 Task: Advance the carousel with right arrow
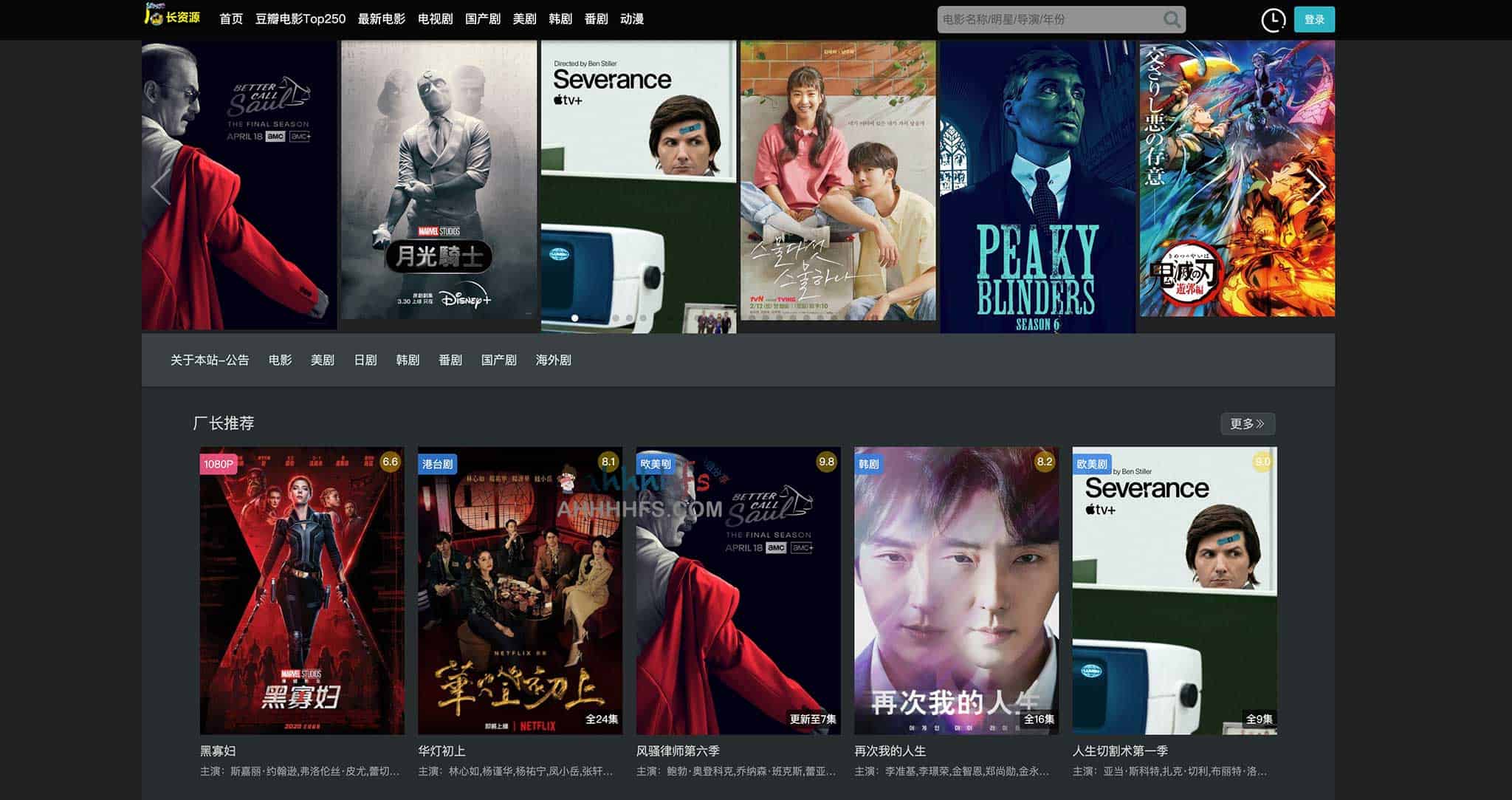pyautogui.click(x=1316, y=186)
